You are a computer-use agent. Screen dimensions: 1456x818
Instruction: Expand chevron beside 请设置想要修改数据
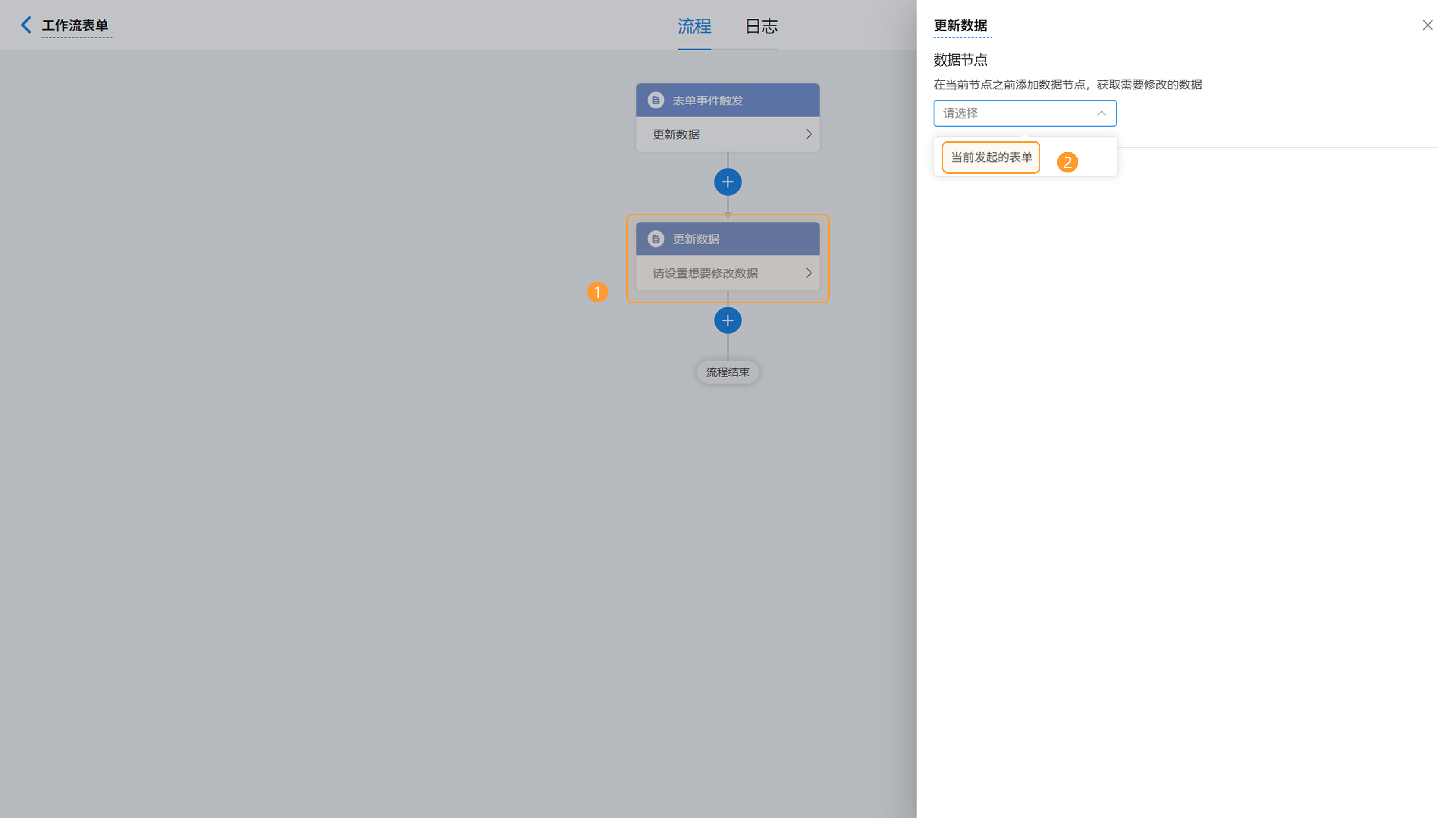pos(809,273)
